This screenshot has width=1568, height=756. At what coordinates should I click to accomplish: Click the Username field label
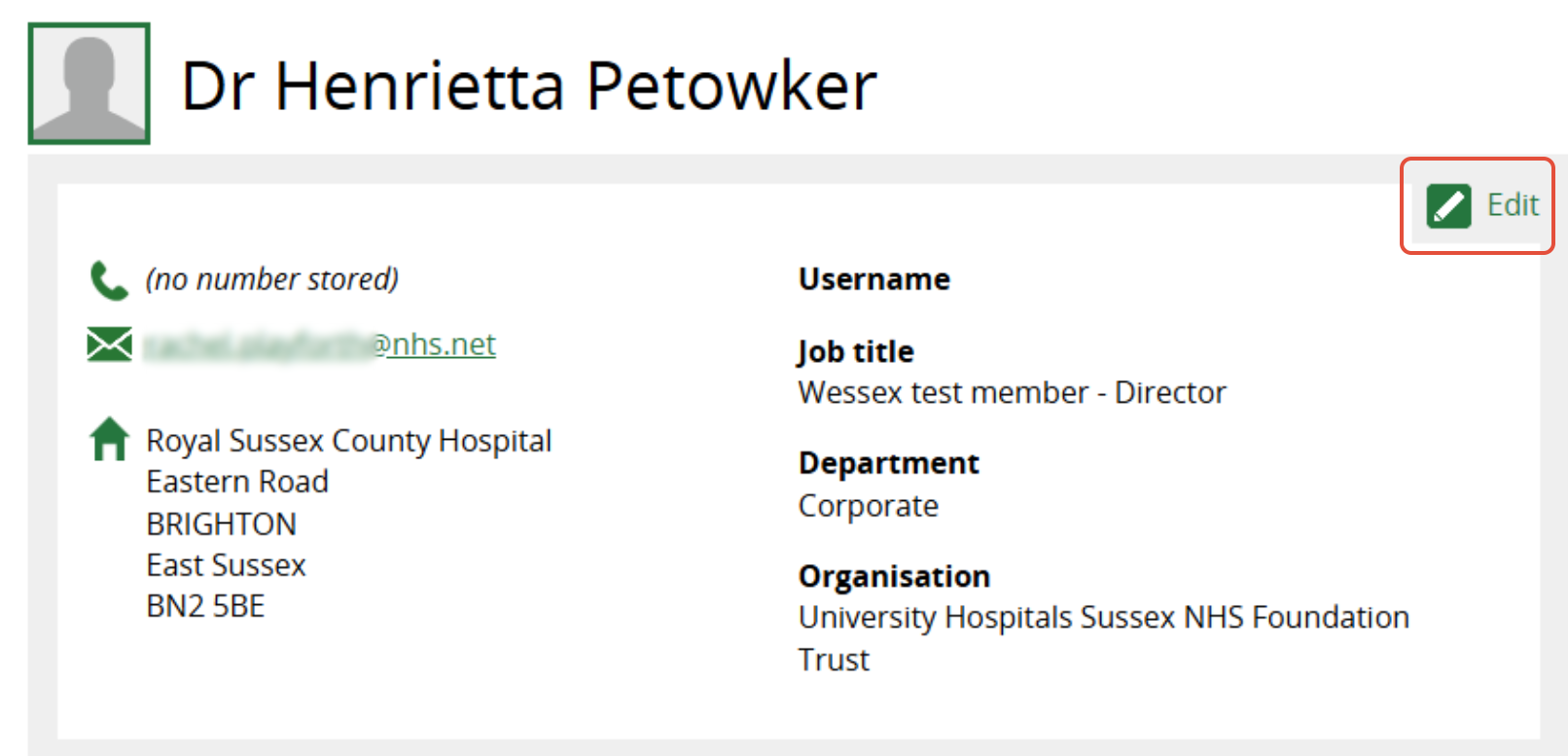pos(873,279)
